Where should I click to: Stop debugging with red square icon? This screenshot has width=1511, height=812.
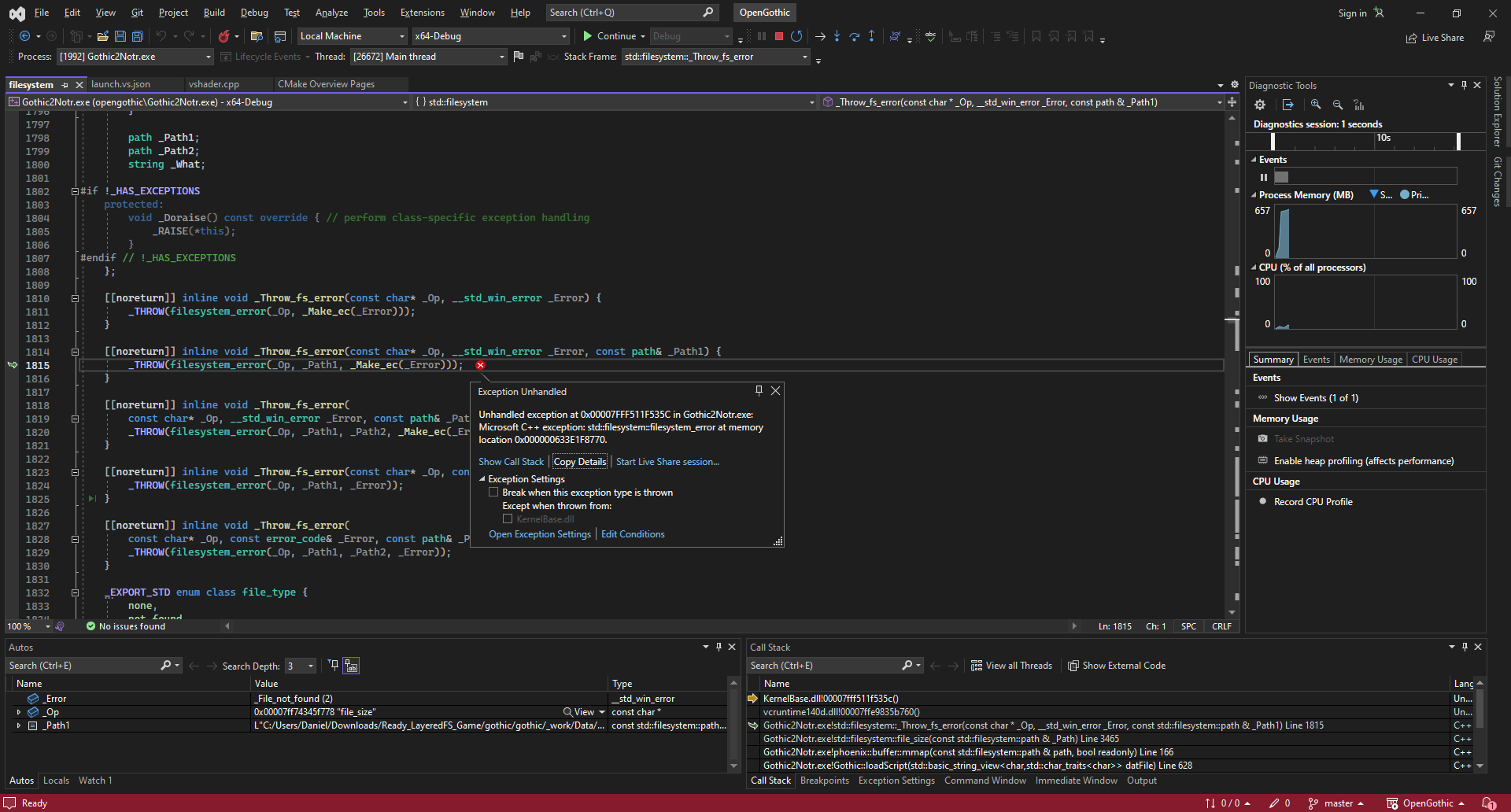pos(778,36)
